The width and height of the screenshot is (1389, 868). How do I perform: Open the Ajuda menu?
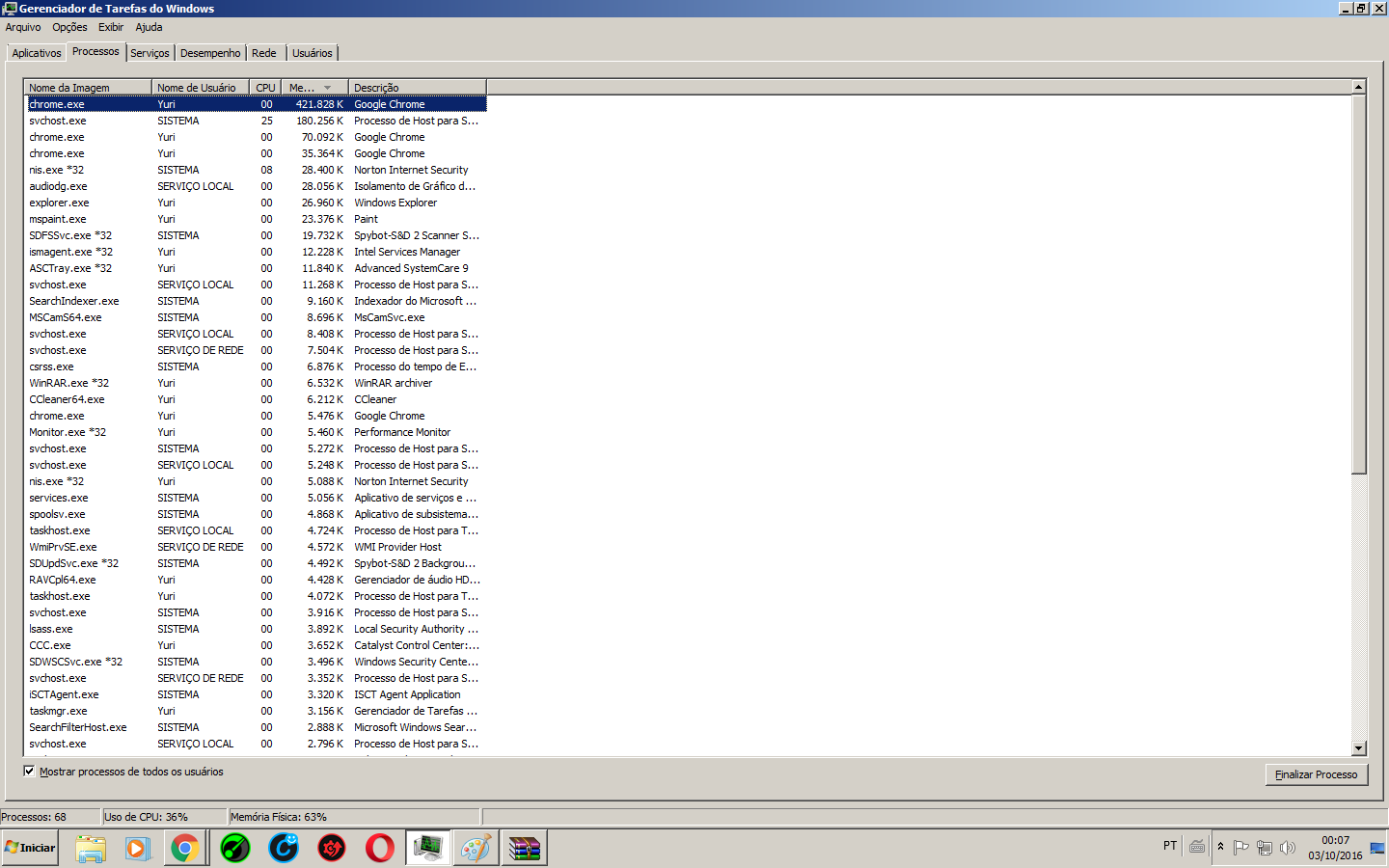(x=149, y=27)
